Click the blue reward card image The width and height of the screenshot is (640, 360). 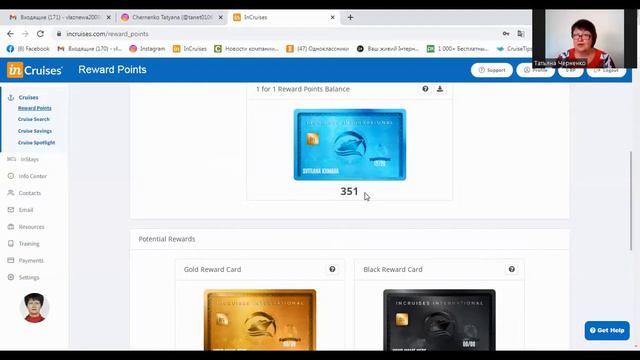[350, 144]
